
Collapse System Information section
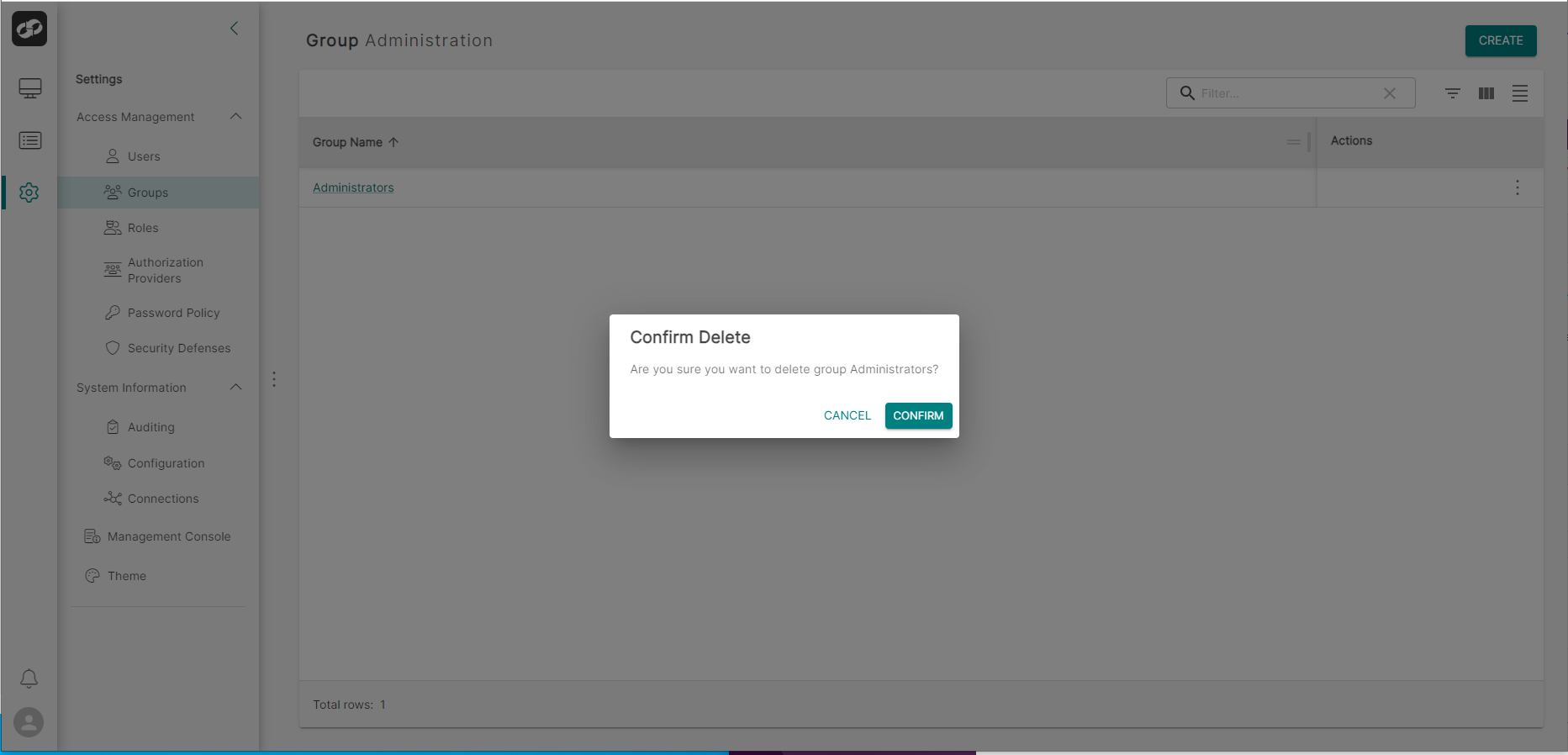point(236,387)
